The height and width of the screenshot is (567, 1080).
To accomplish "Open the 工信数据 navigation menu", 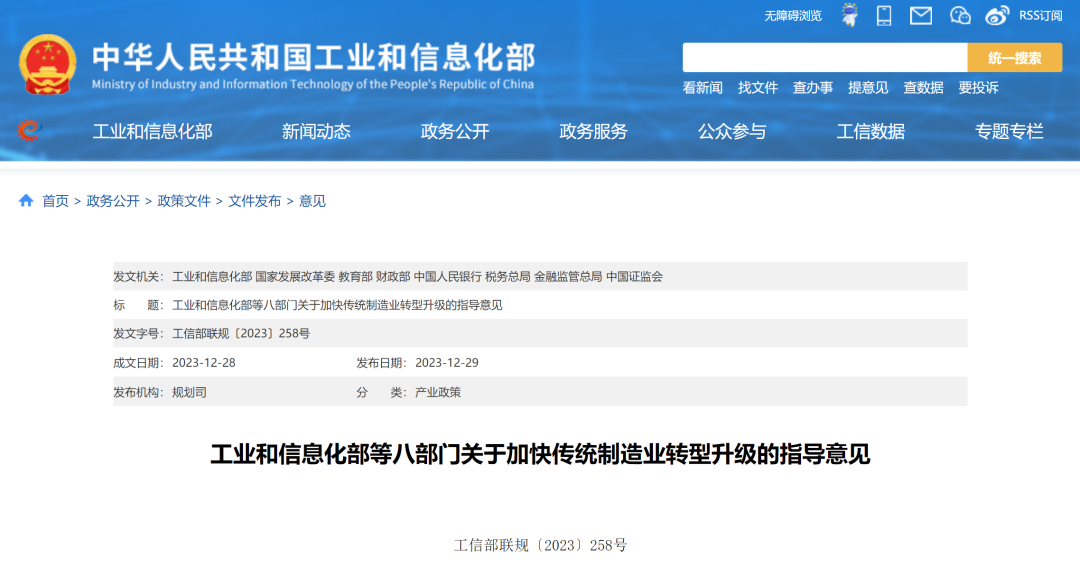I will [x=870, y=131].
